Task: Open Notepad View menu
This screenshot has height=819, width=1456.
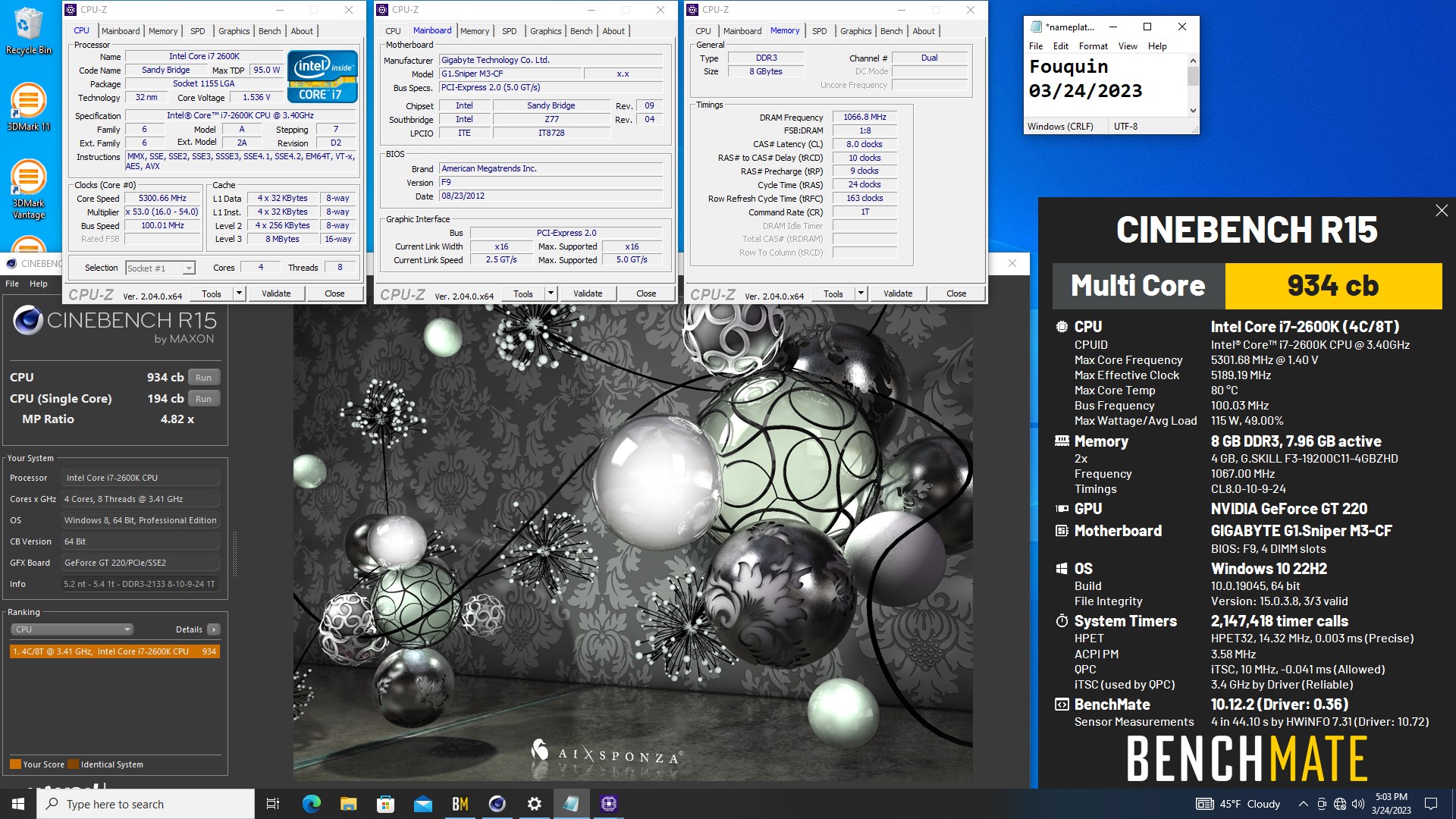Action: 1128,46
